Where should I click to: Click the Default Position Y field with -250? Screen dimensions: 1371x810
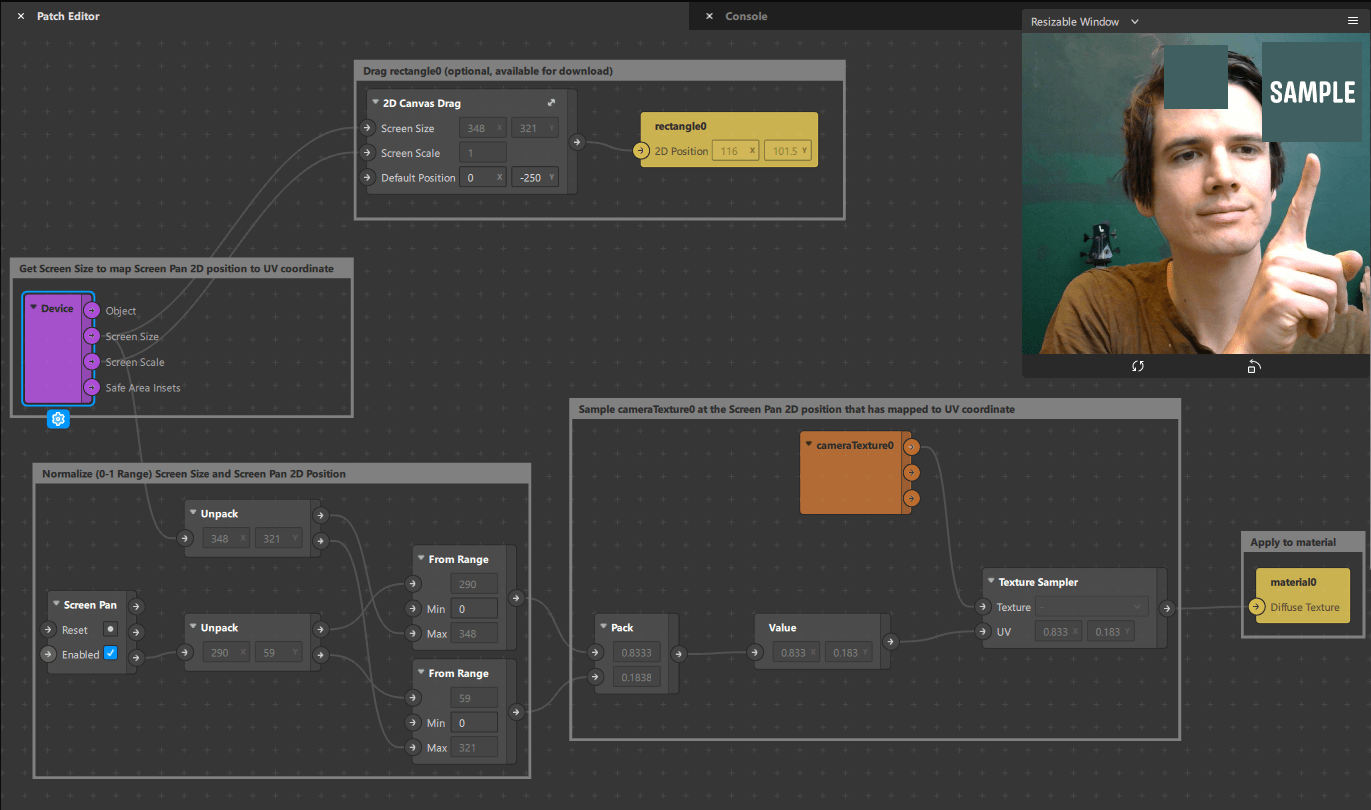click(x=534, y=178)
